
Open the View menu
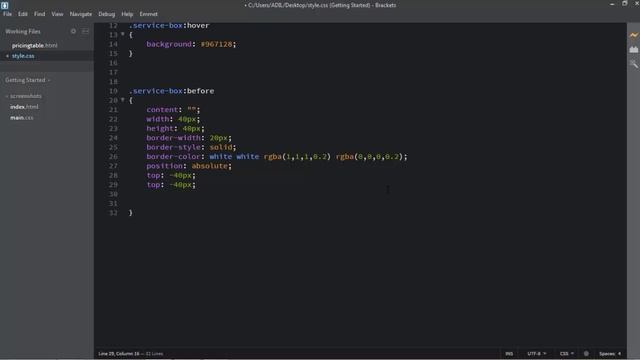[57, 14]
